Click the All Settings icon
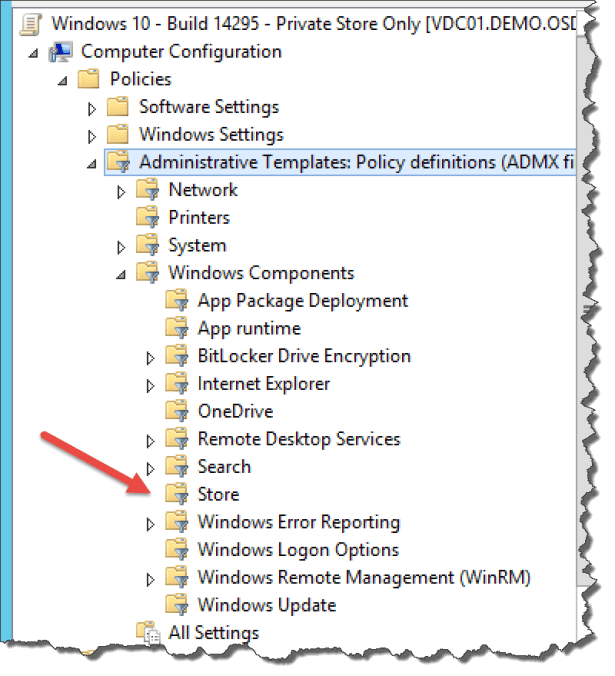 pos(148,632)
